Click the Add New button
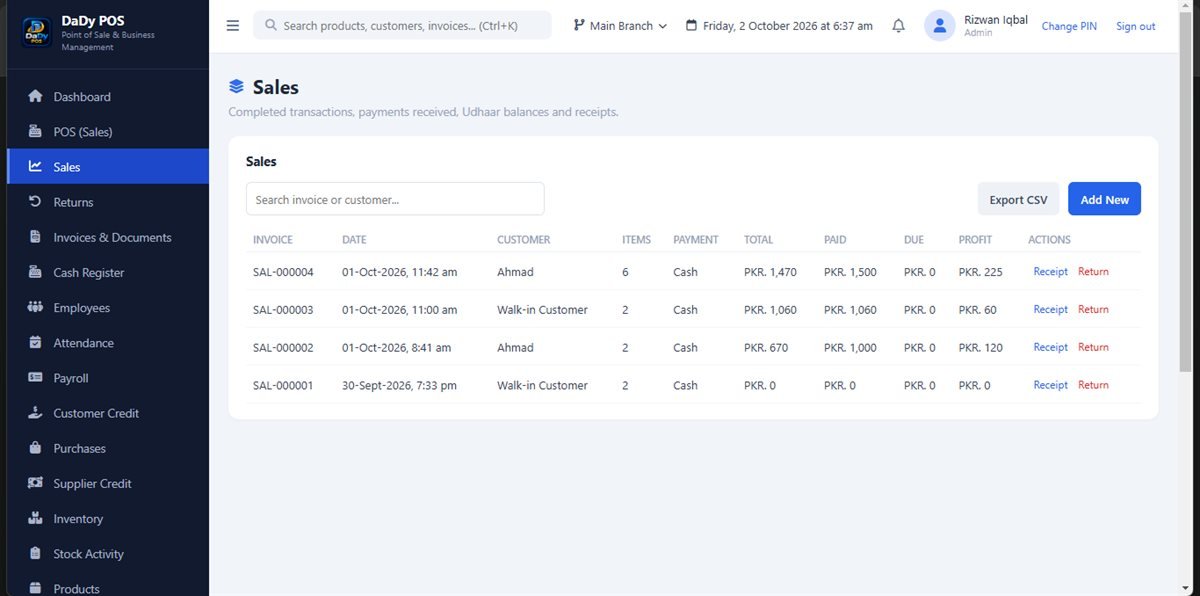Image resolution: width=1200 pixels, height=596 pixels. click(x=1104, y=199)
